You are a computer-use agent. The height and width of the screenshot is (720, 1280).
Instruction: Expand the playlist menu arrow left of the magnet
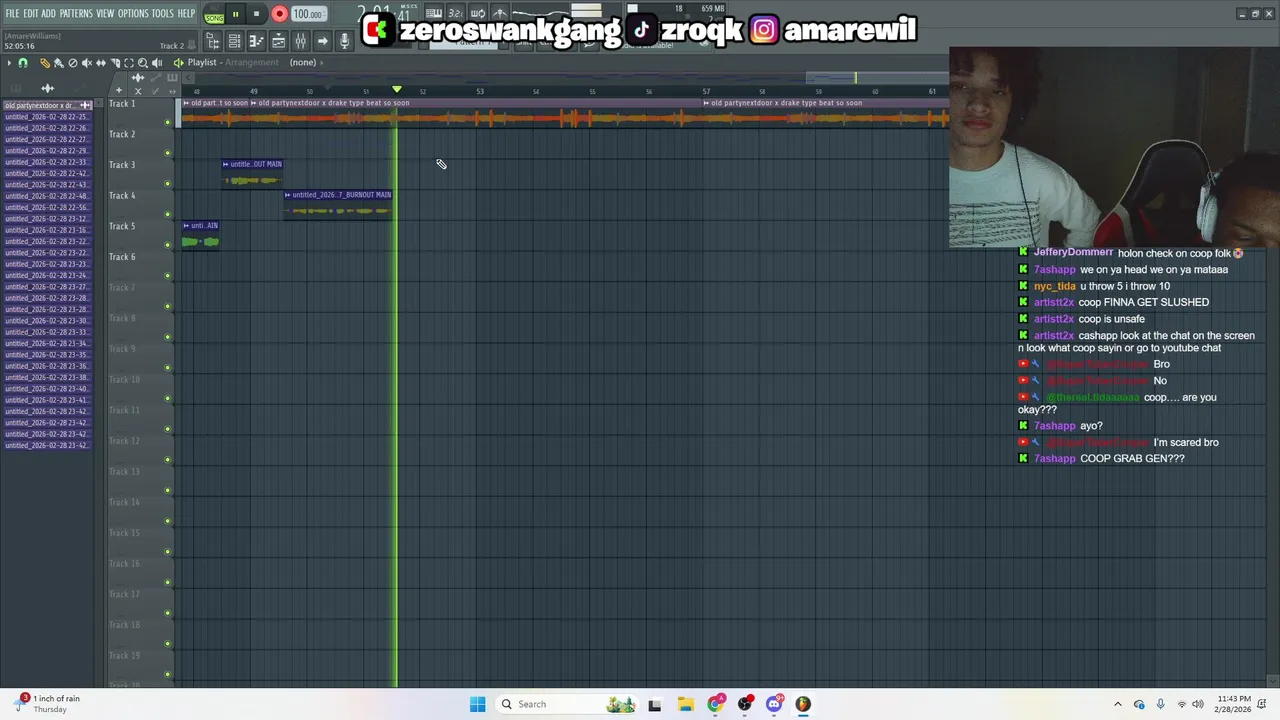pos(9,62)
